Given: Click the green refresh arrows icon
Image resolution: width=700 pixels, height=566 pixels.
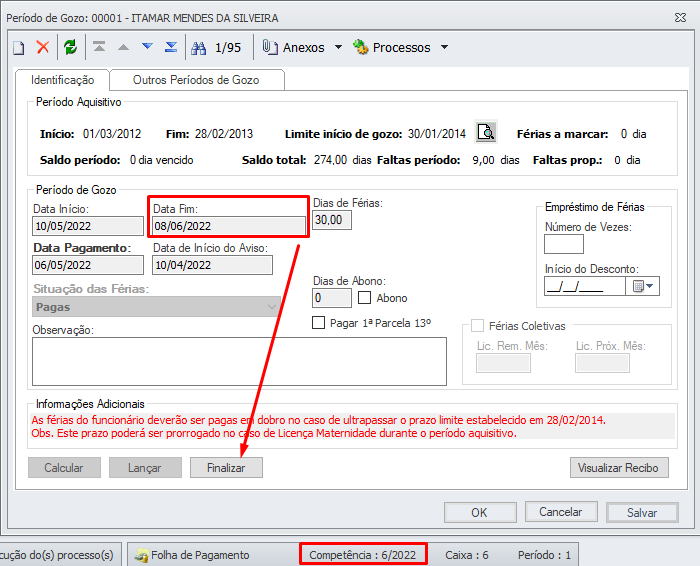Looking at the screenshot, I should click(71, 47).
